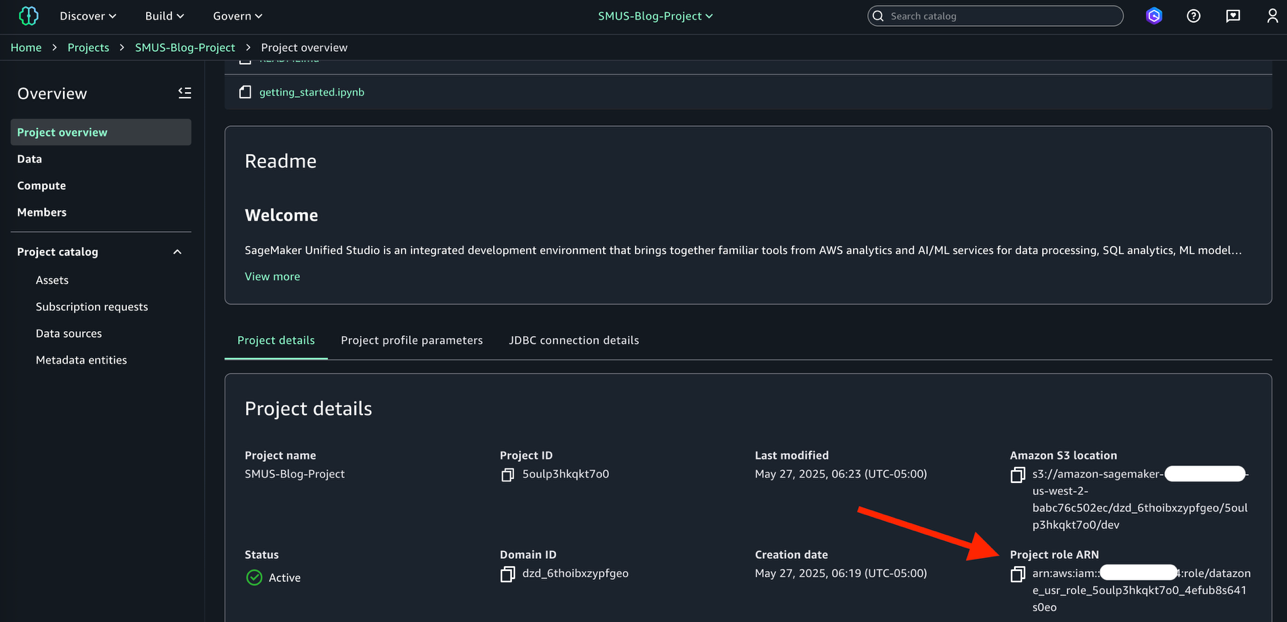Click the Welcome heading
Screen dimensions: 1287x622
coord(281,215)
